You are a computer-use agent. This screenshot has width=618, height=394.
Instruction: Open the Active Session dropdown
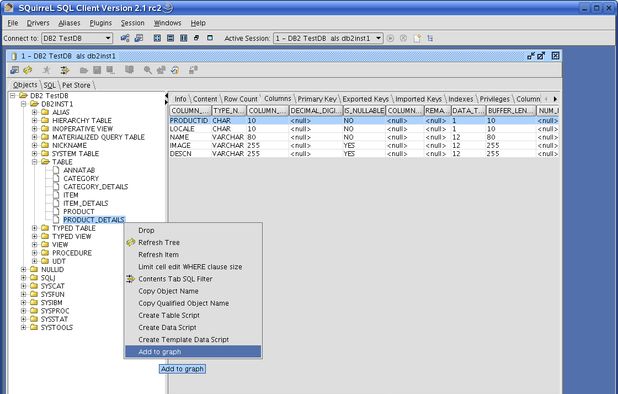[x=378, y=38]
